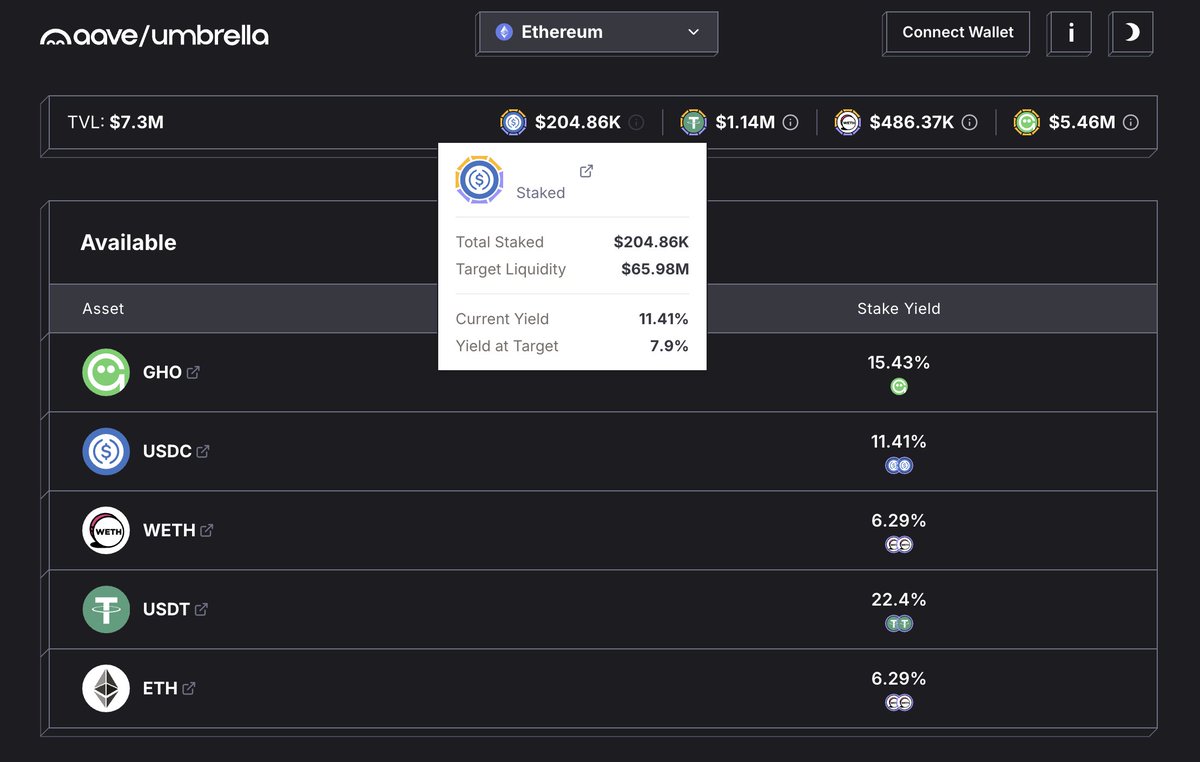Click the reward icons in the WETH row
Viewport: 1200px width, 762px height.
pyautogui.click(x=899, y=544)
